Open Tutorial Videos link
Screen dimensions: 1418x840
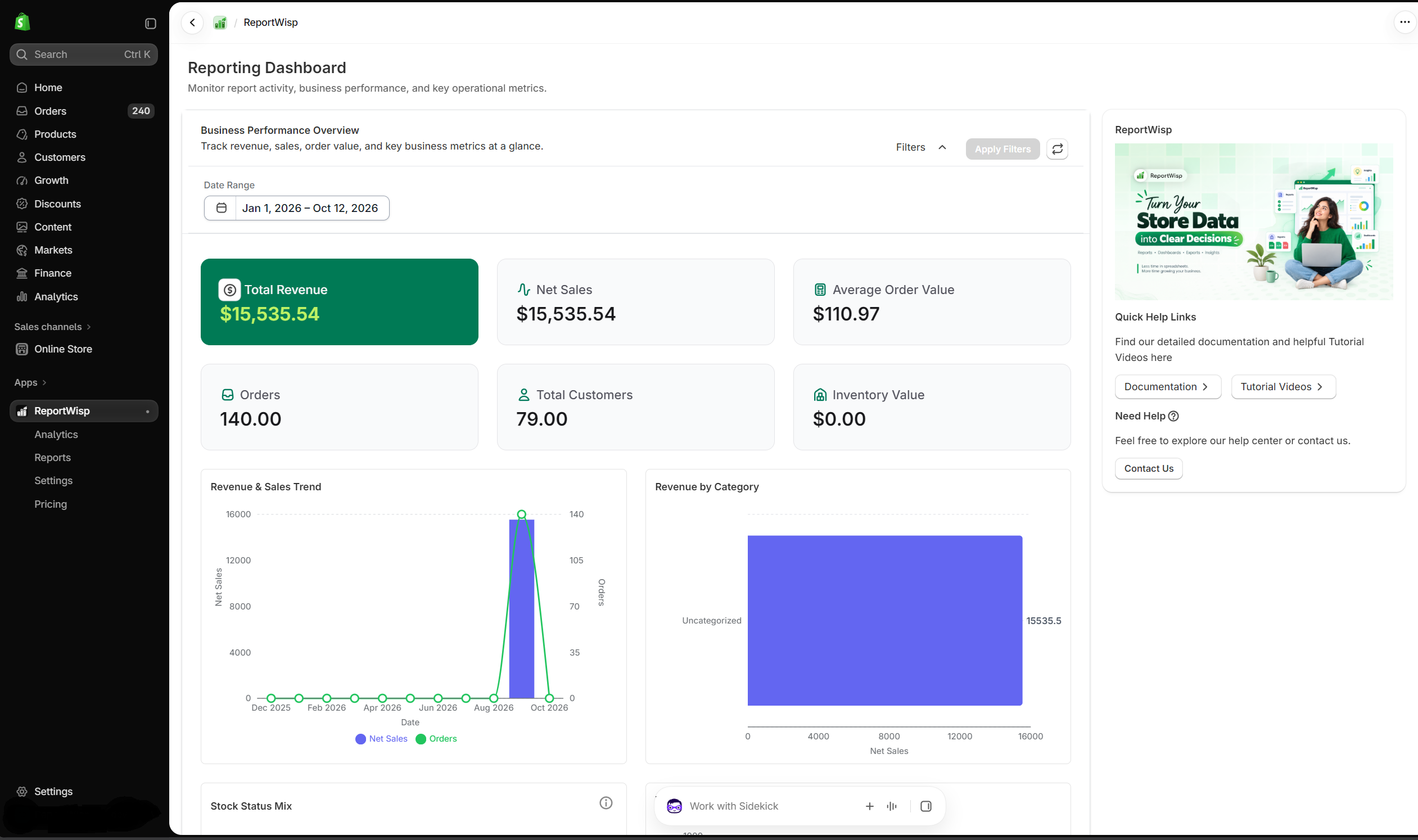(1283, 387)
